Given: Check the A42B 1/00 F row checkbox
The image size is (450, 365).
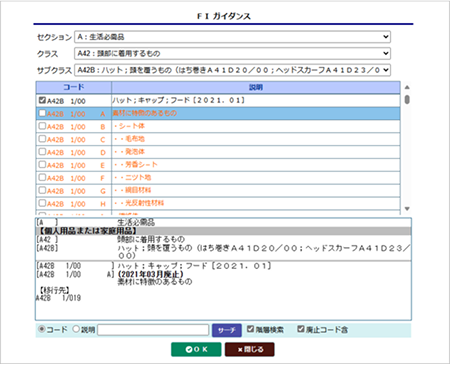Looking at the screenshot, I should [42, 177].
